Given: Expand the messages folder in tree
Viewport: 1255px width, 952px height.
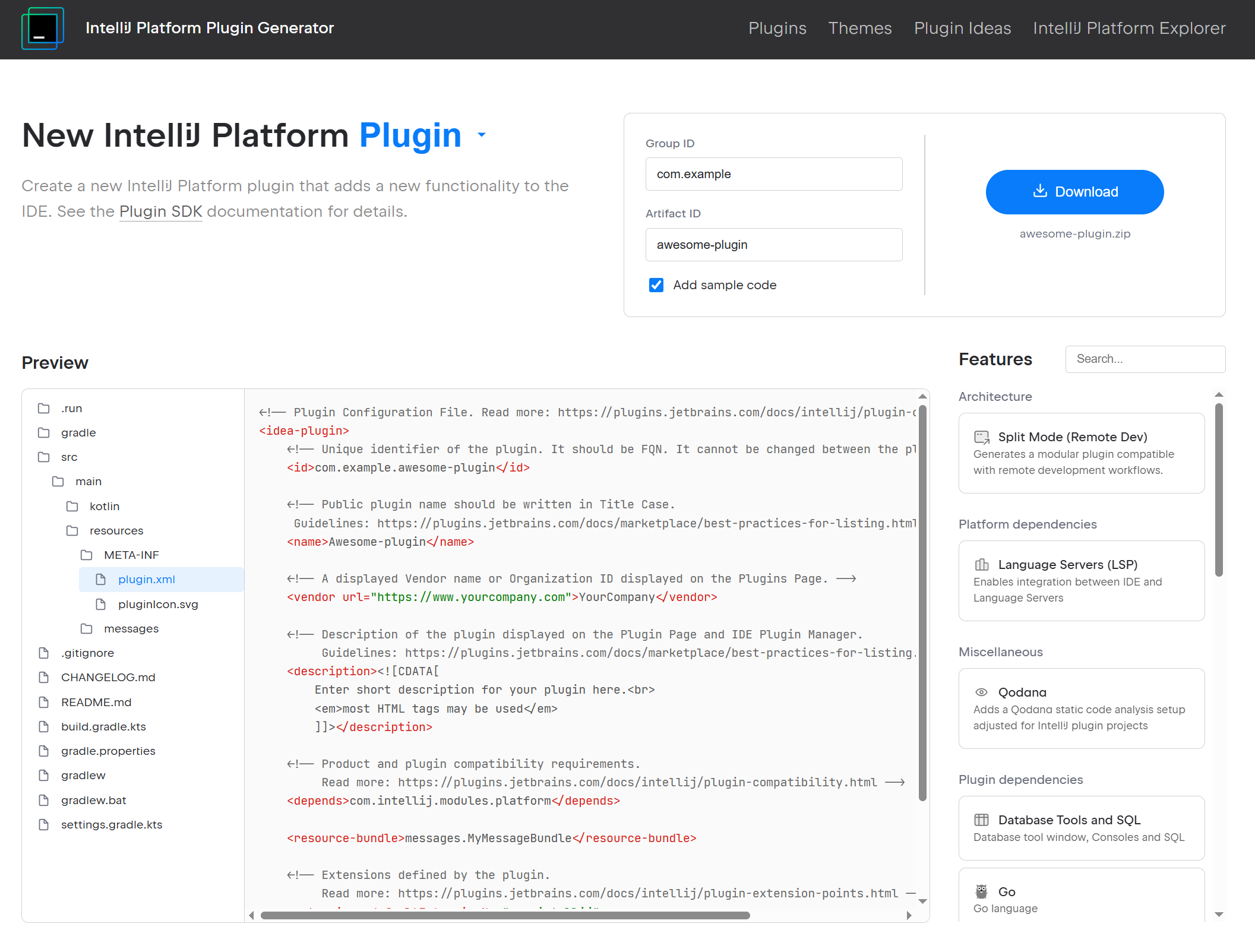Looking at the screenshot, I should tap(131, 629).
